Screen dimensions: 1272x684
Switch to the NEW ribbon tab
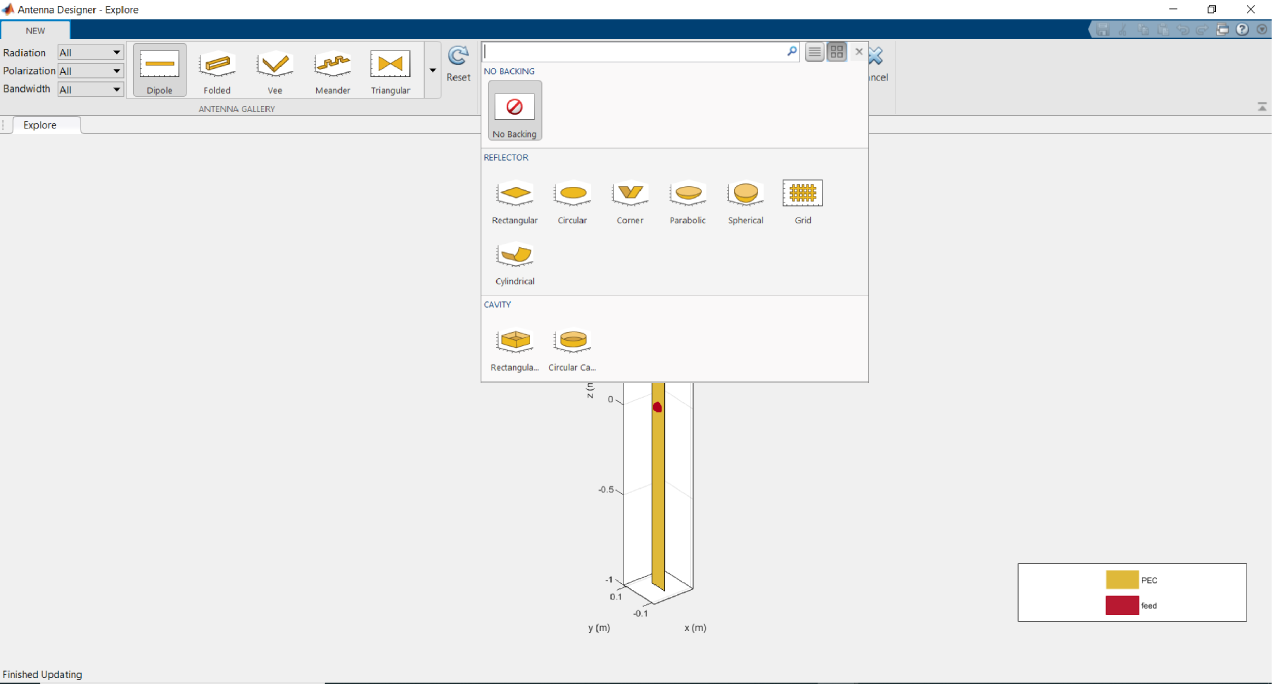(36, 30)
